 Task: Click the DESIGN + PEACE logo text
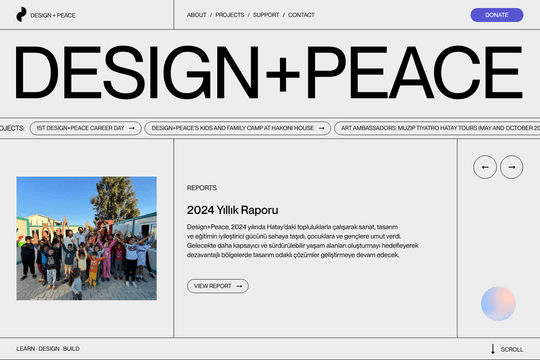point(53,15)
